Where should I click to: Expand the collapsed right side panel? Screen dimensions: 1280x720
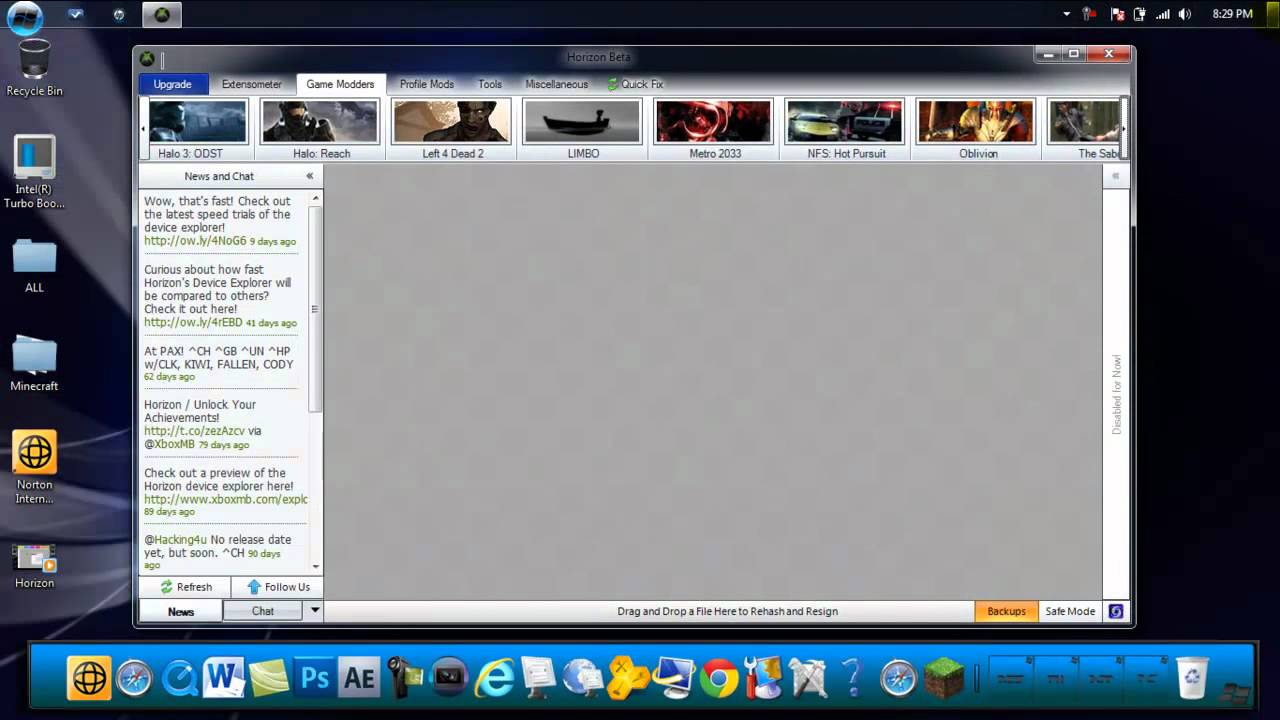click(1115, 176)
